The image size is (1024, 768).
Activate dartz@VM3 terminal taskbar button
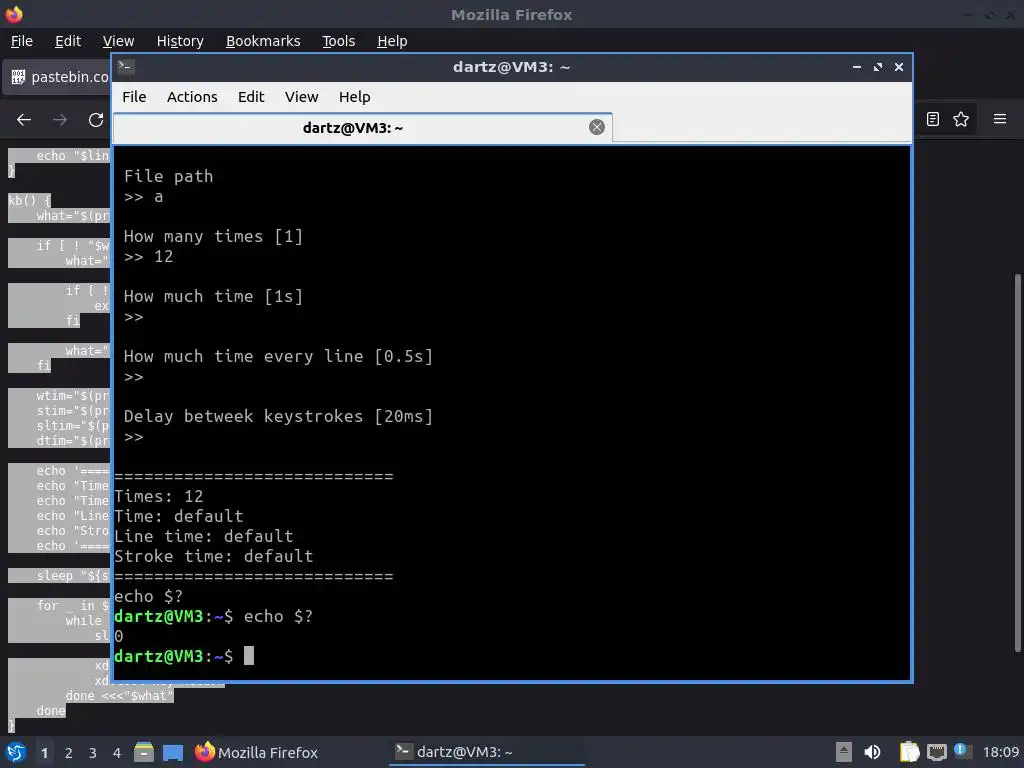(487, 752)
